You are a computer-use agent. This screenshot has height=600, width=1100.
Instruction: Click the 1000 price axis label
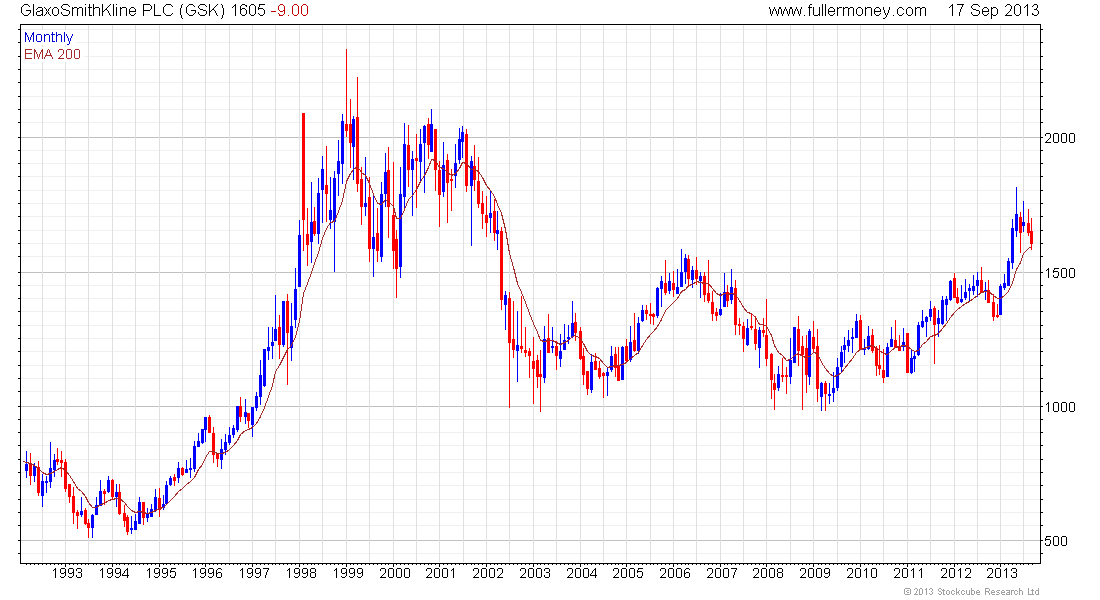coord(1059,407)
